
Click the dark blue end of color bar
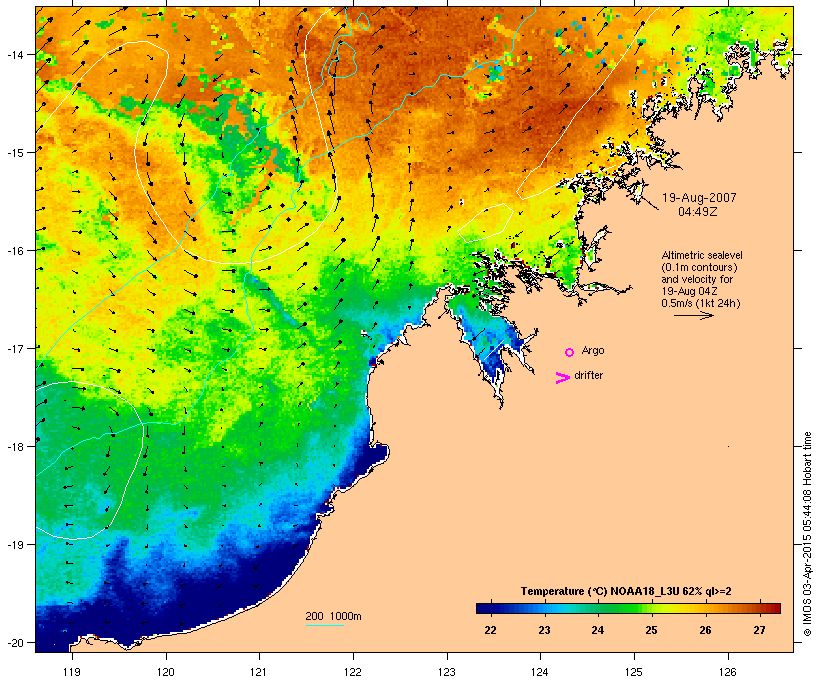[x=483, y=608]
